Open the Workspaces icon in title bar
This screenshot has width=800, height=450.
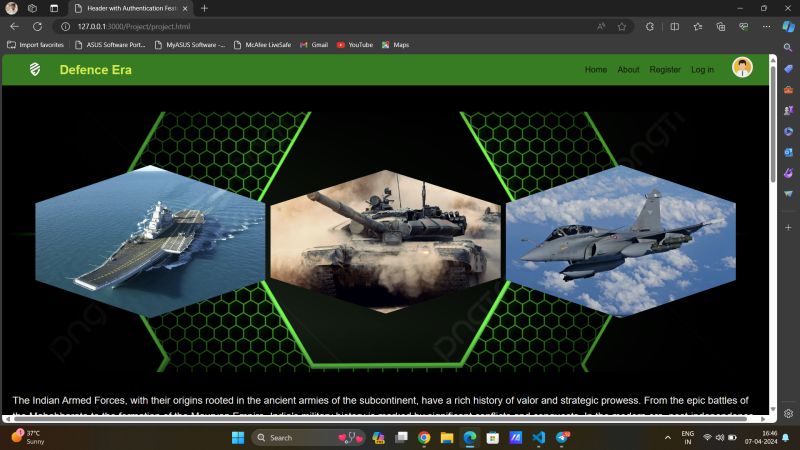coord(32,8)
